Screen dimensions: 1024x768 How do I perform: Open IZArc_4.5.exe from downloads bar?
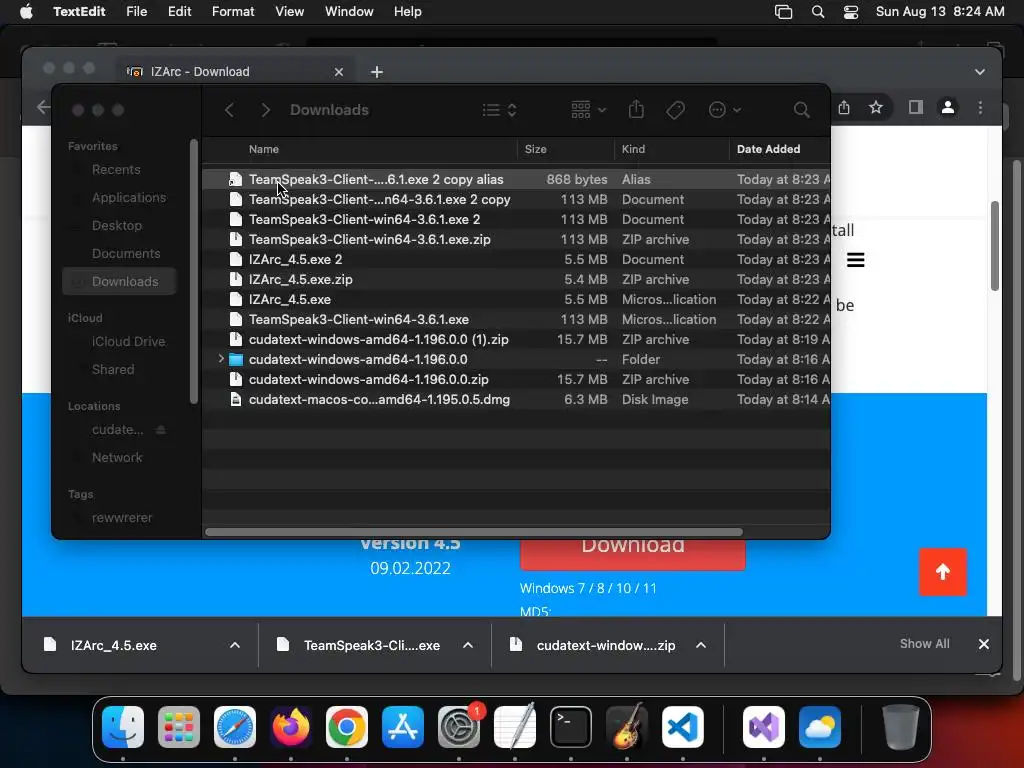click(114, 645)
